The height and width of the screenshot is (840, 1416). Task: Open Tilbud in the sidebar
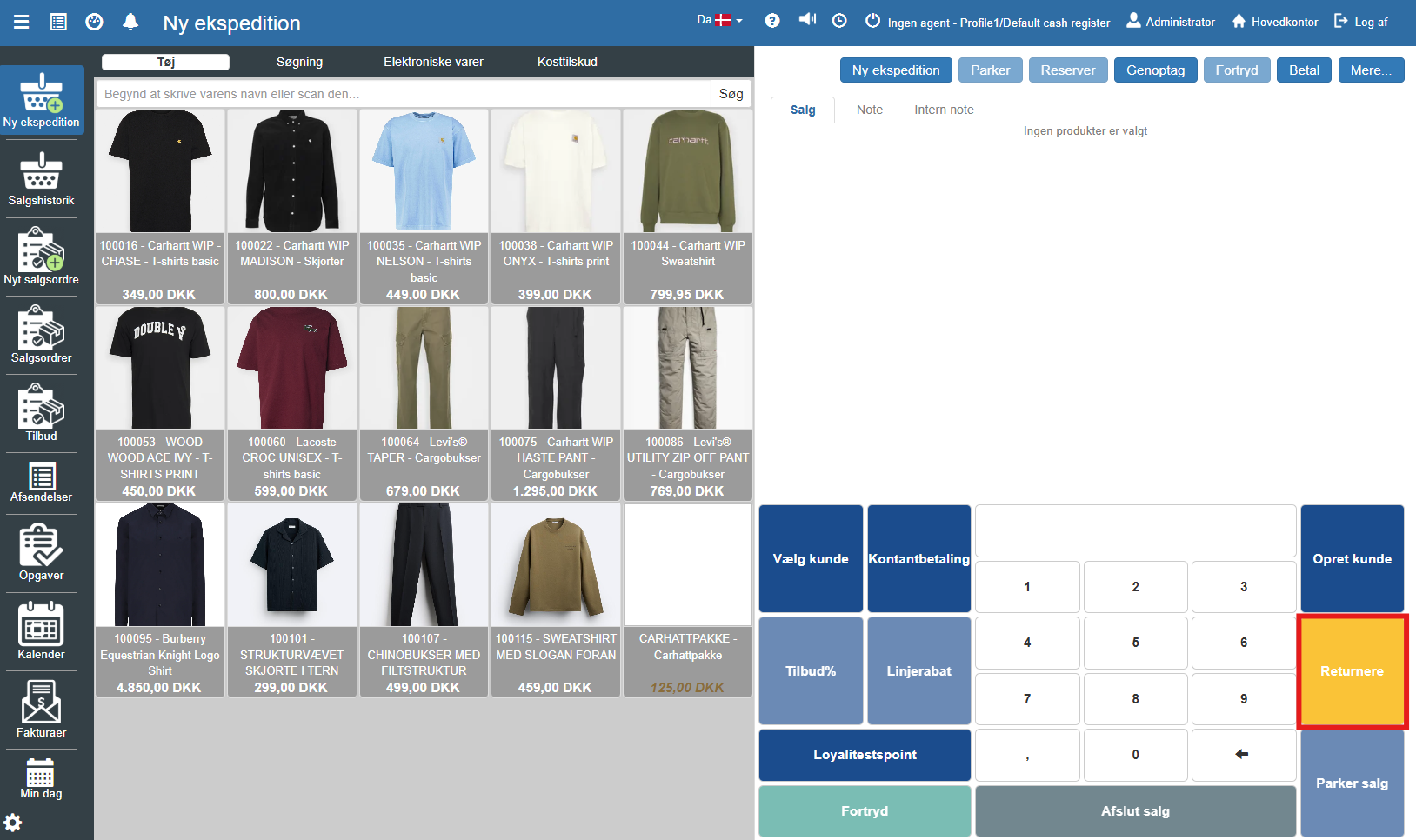coord(42,413)
